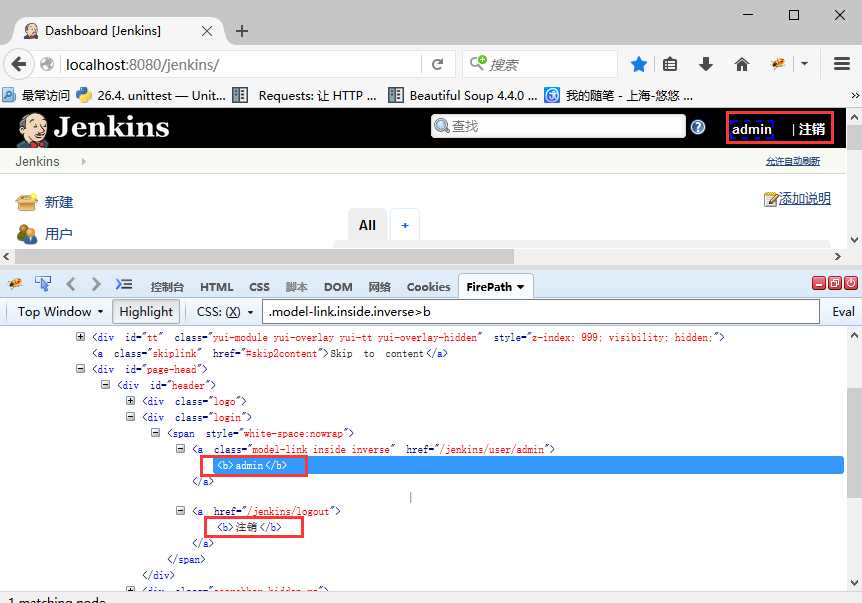862x603 pixels.
Task: Go back with the browser back arrow
Action: point(18,64)
